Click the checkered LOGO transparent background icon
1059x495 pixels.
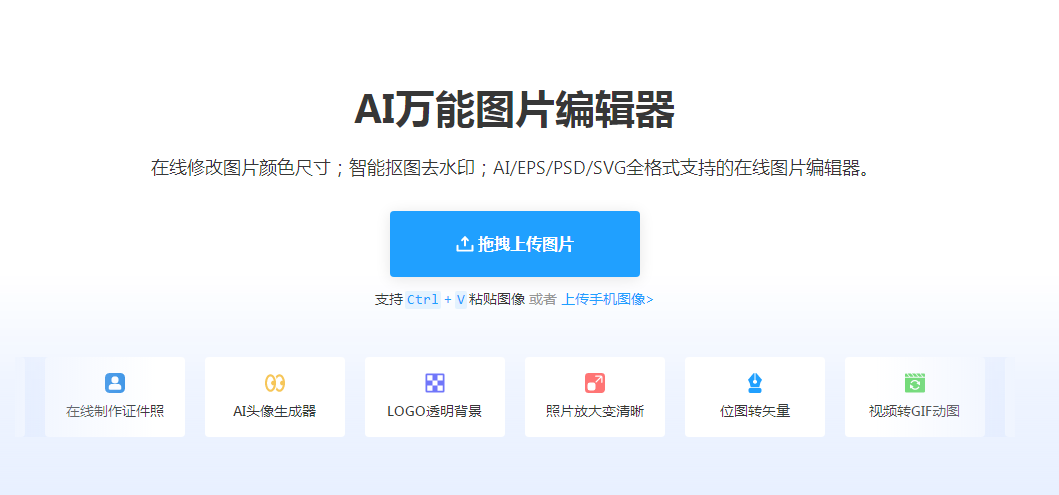point(435,382)
